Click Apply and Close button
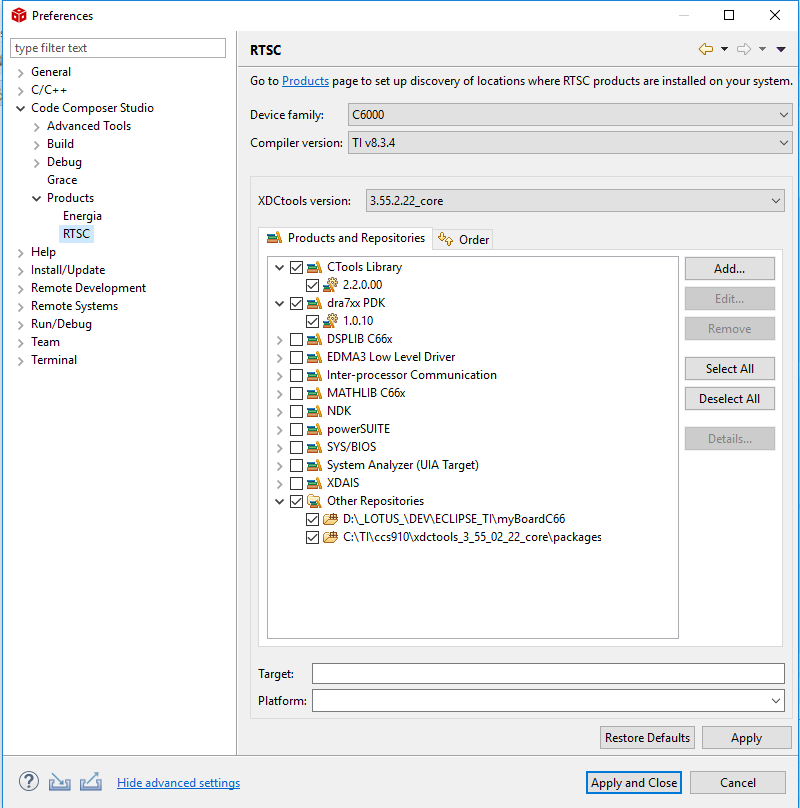 click(x=634, y=783)
